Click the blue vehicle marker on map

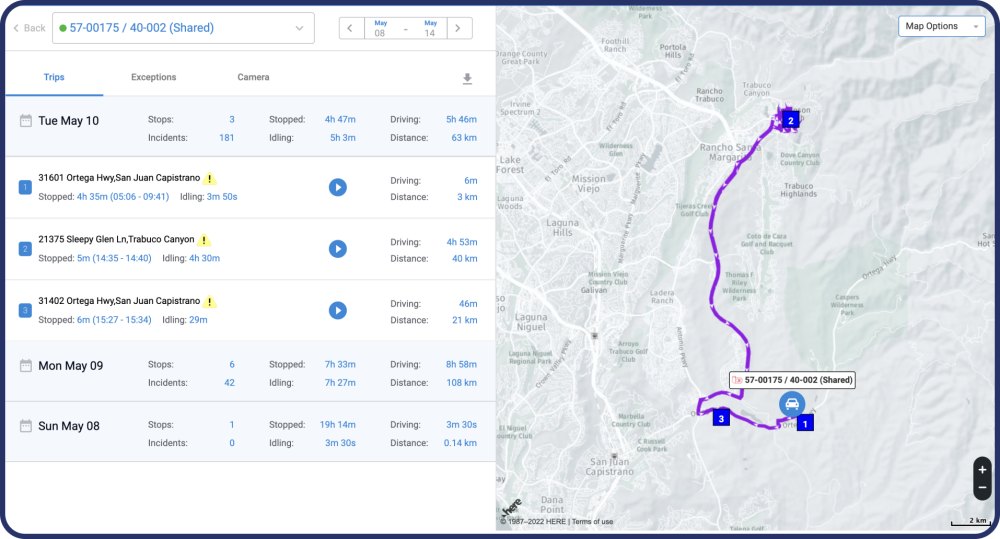tap(792, 405)
